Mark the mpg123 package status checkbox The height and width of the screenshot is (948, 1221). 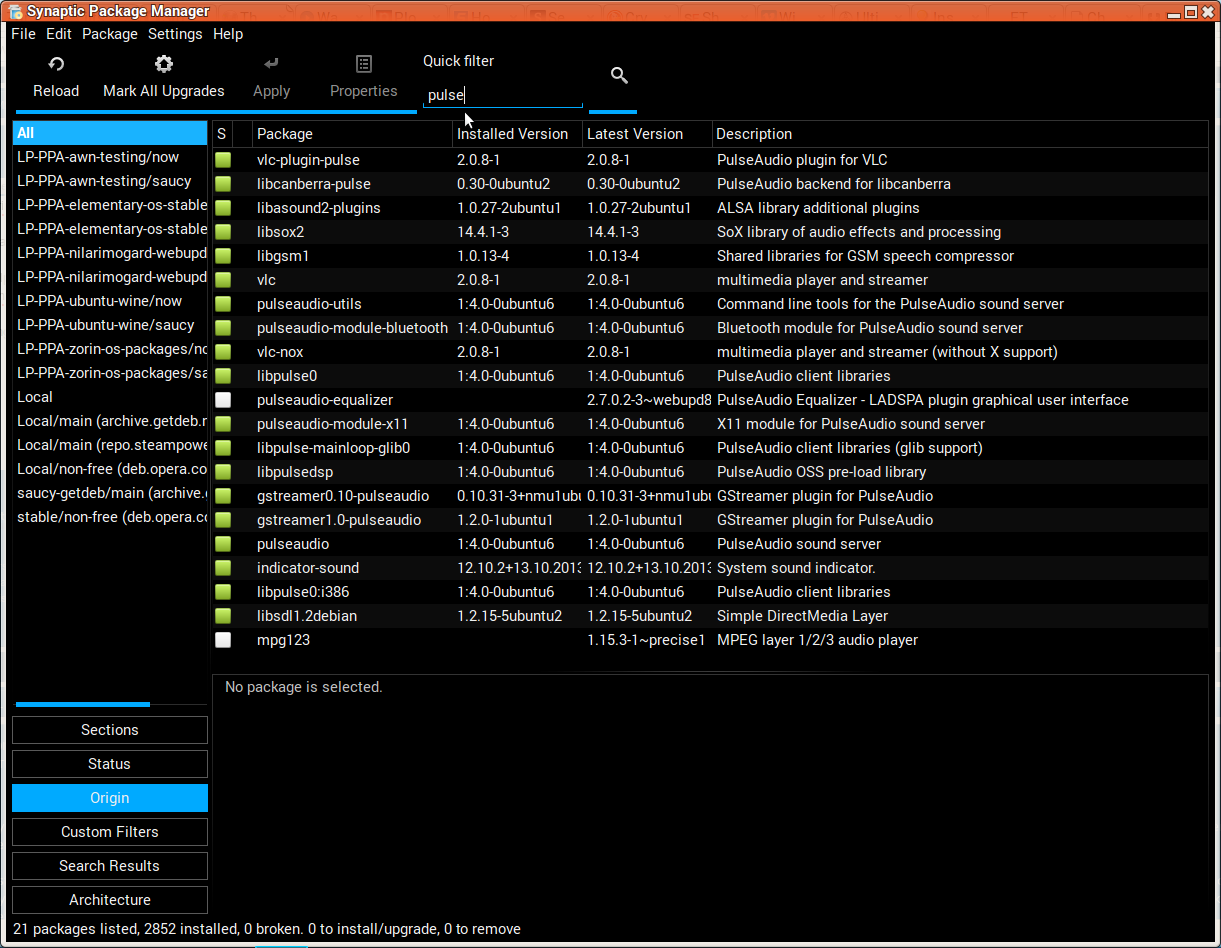pyautogui.click(x=223, y=640)
